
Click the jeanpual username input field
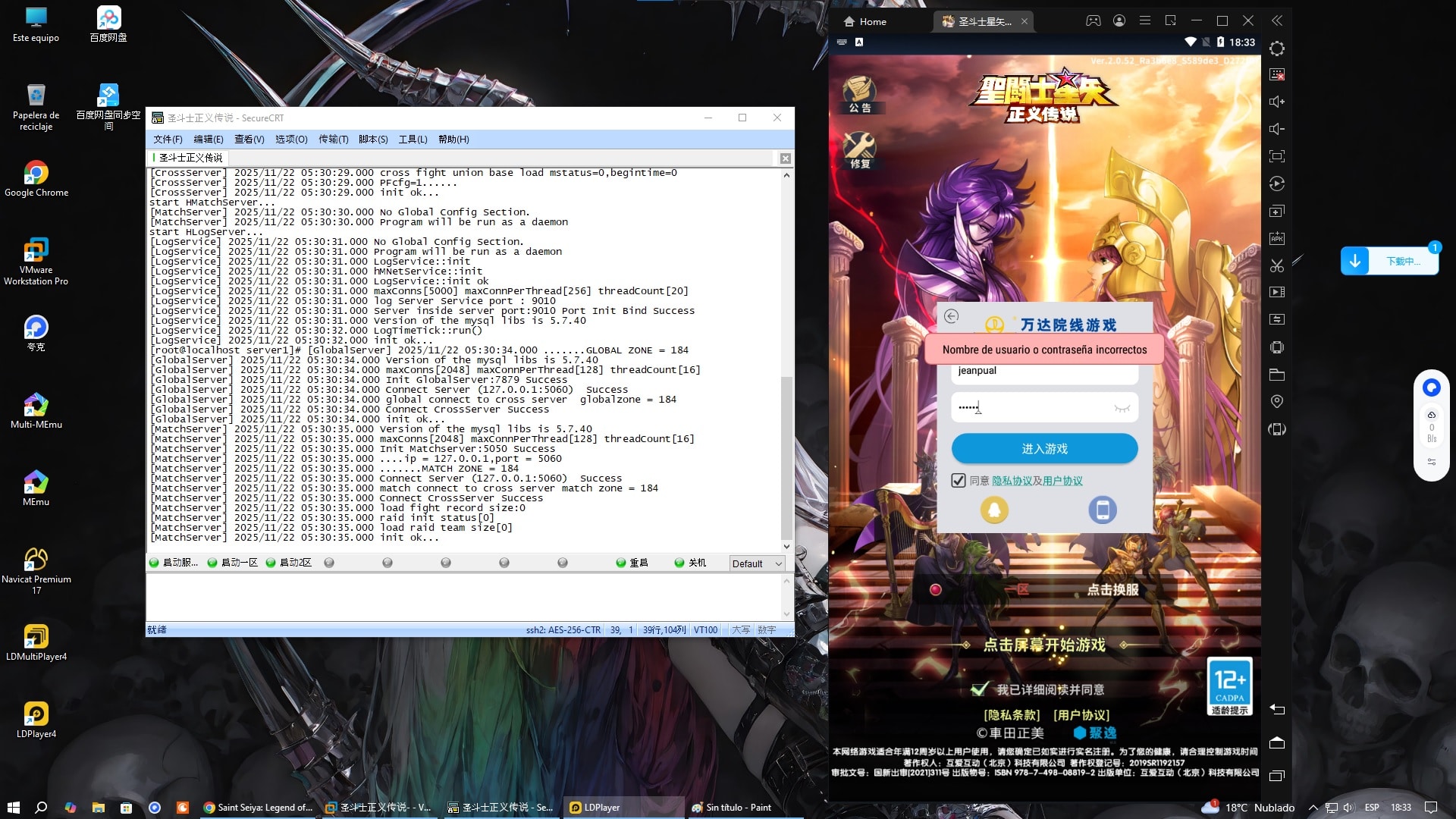tap(1044, 372)
